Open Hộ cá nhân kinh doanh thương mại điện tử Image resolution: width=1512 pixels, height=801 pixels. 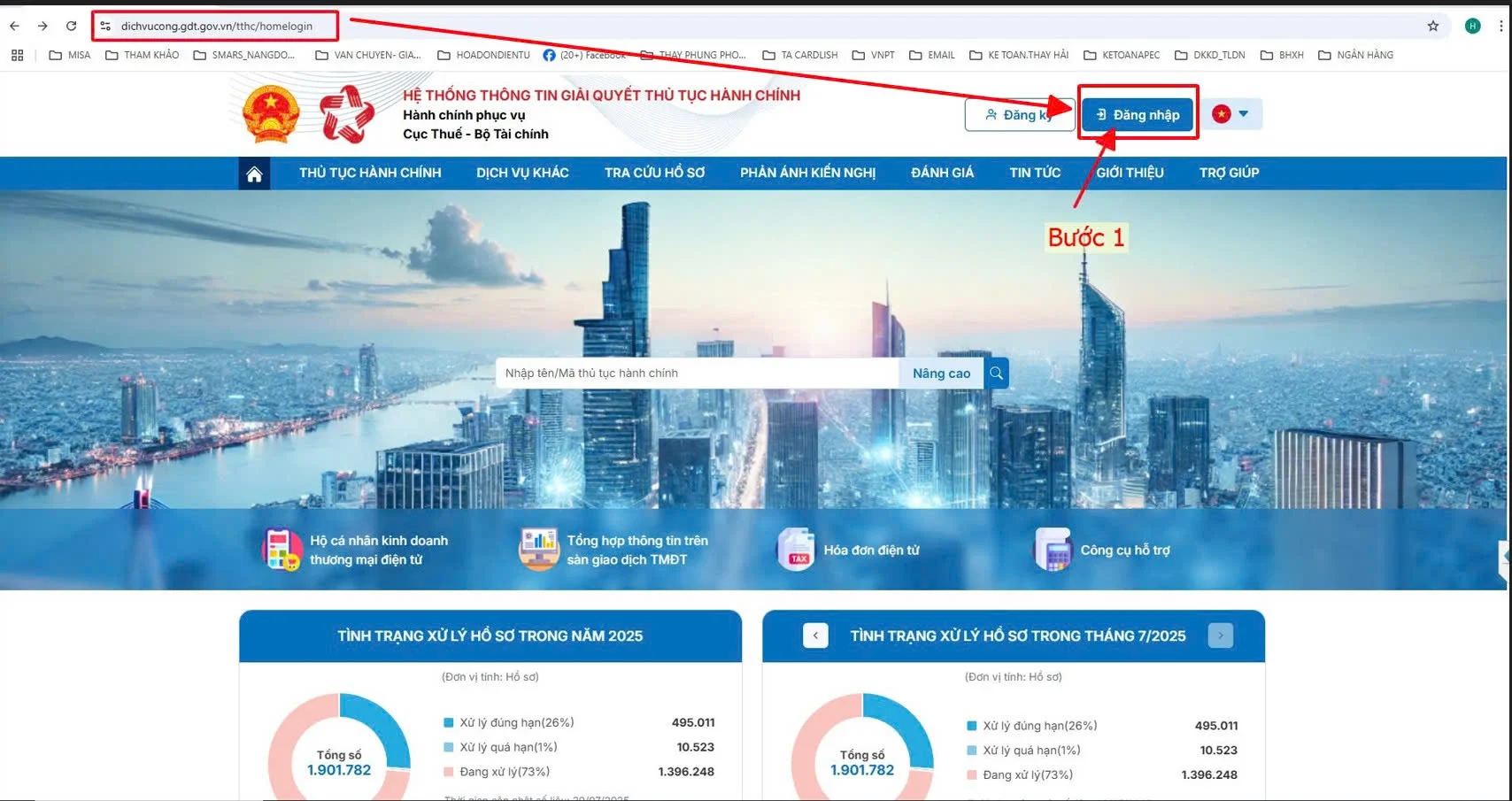pyautogui.click(x=355, y=550)
